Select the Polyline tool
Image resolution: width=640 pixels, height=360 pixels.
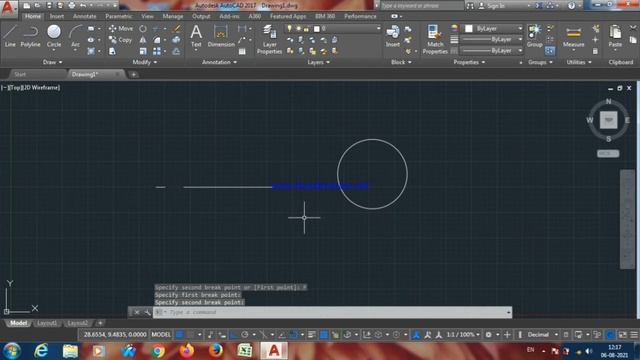point(30,36)
